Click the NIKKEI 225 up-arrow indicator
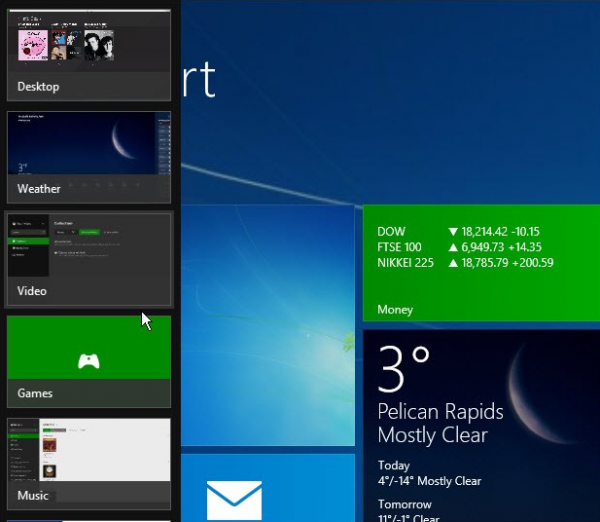This screenshot has height=522, width=600. point(452,263)
